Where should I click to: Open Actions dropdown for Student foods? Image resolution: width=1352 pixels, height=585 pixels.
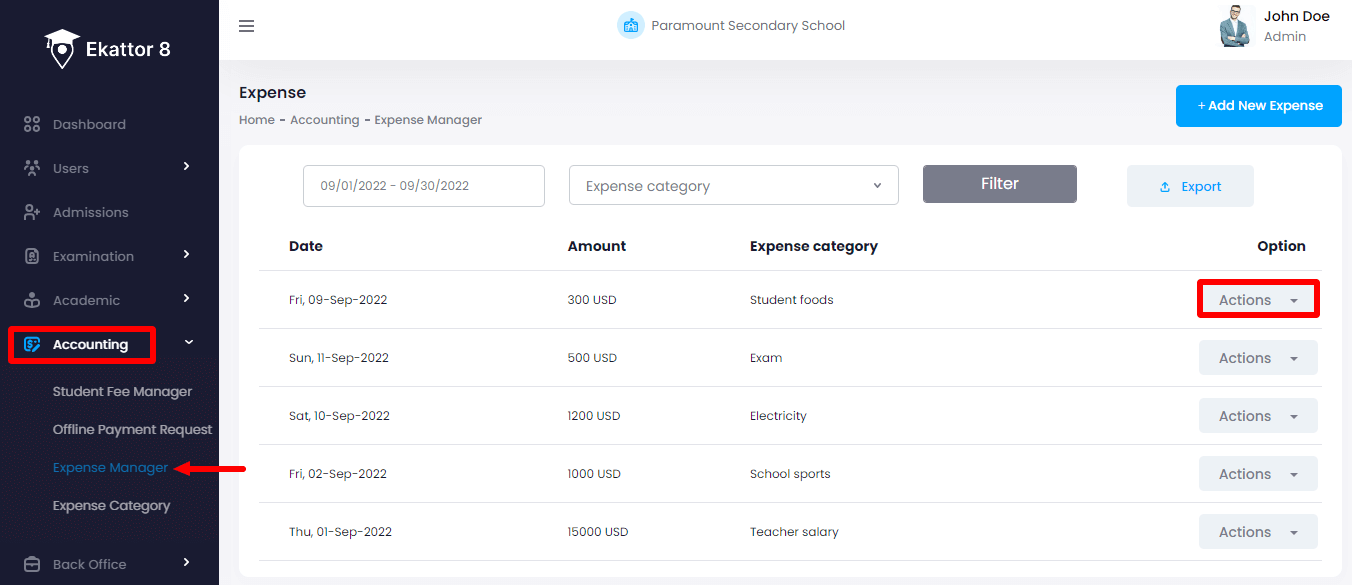click(1258, 300)
